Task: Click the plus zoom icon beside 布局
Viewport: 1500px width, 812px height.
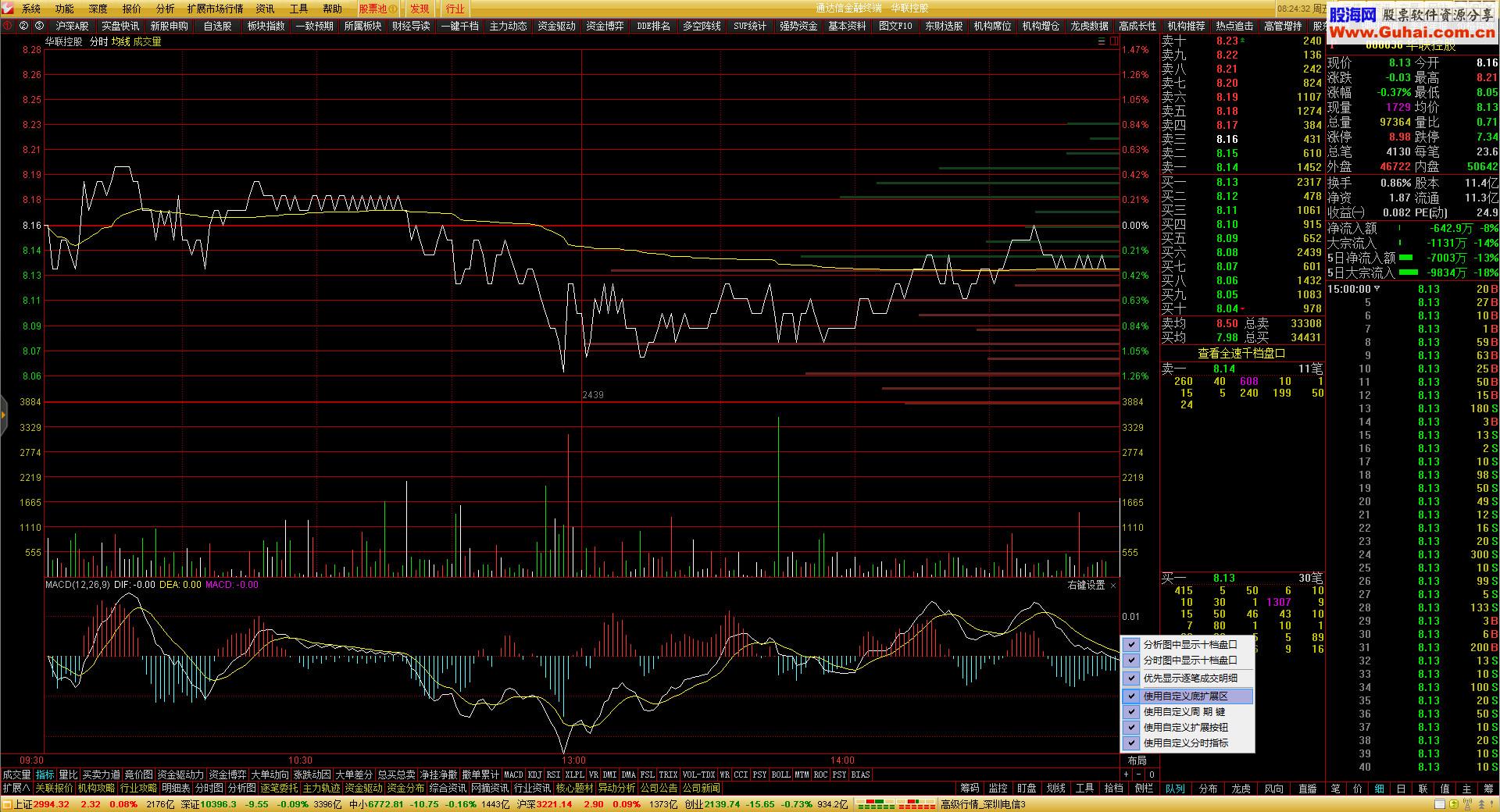Action: (x=1127, y=775)
